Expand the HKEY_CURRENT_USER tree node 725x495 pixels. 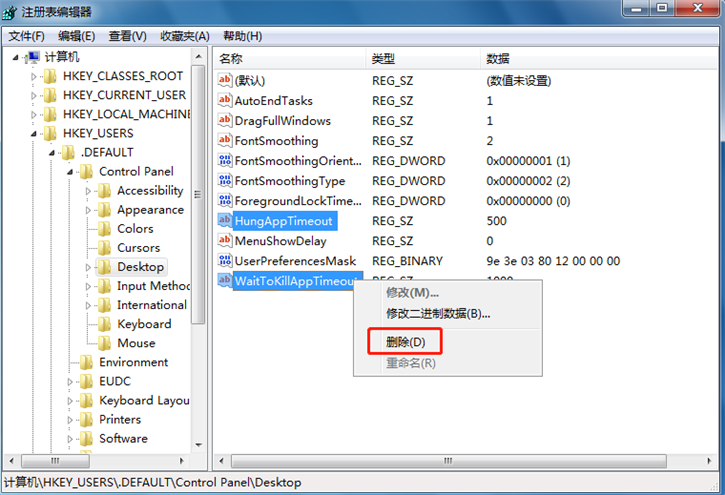click(34, 95)
